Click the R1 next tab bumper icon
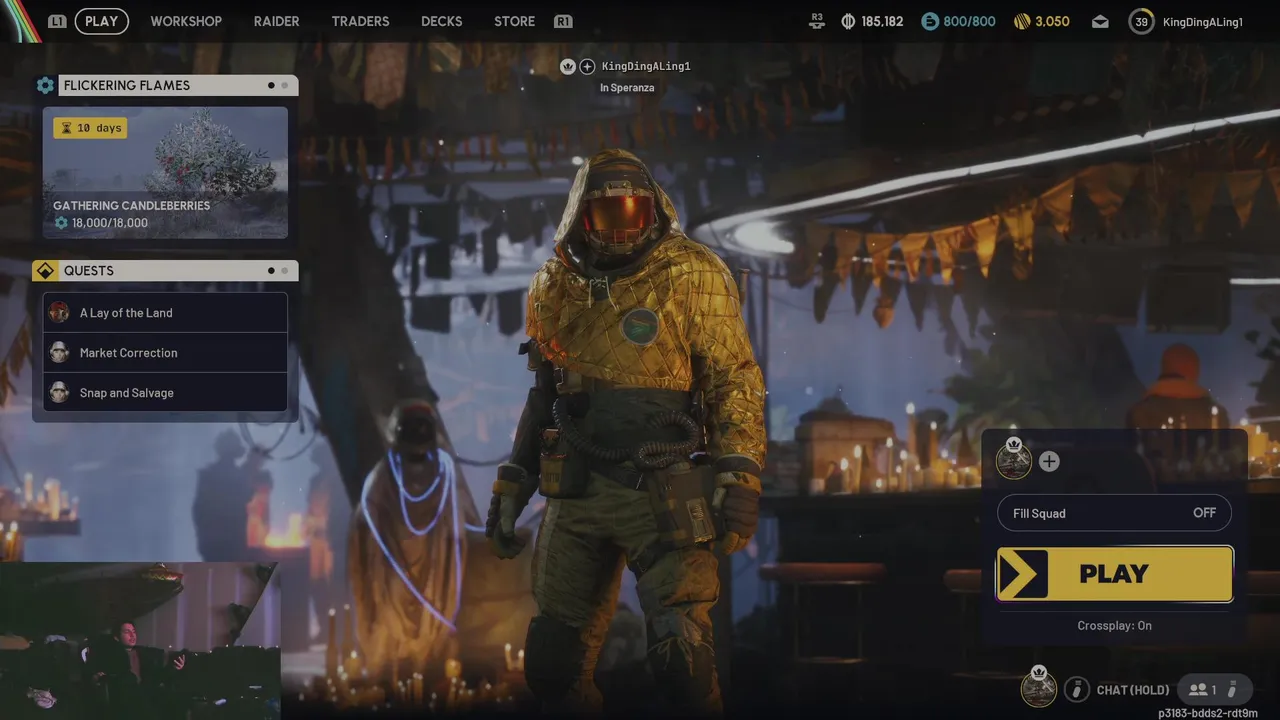The height and width of the screenshot is (720, 1280). (x=563, y=21)
